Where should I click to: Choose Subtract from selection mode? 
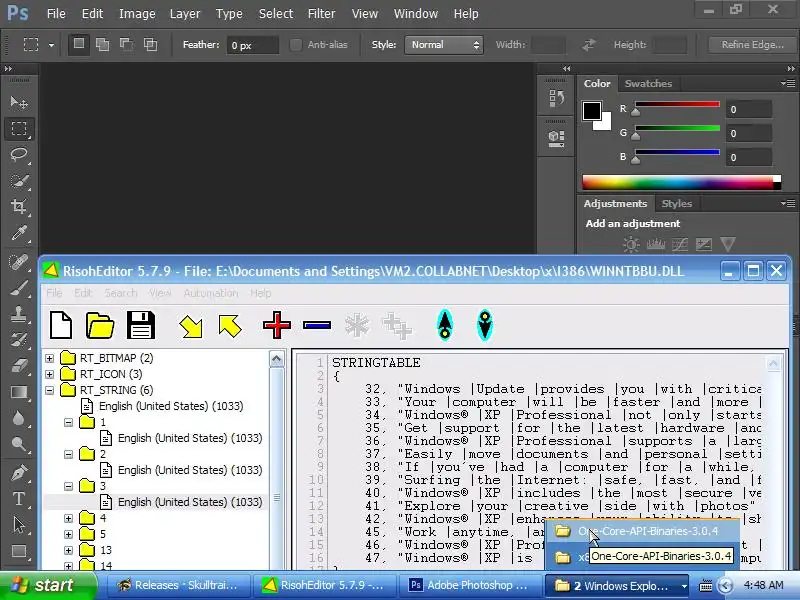(x=127, y=45)
